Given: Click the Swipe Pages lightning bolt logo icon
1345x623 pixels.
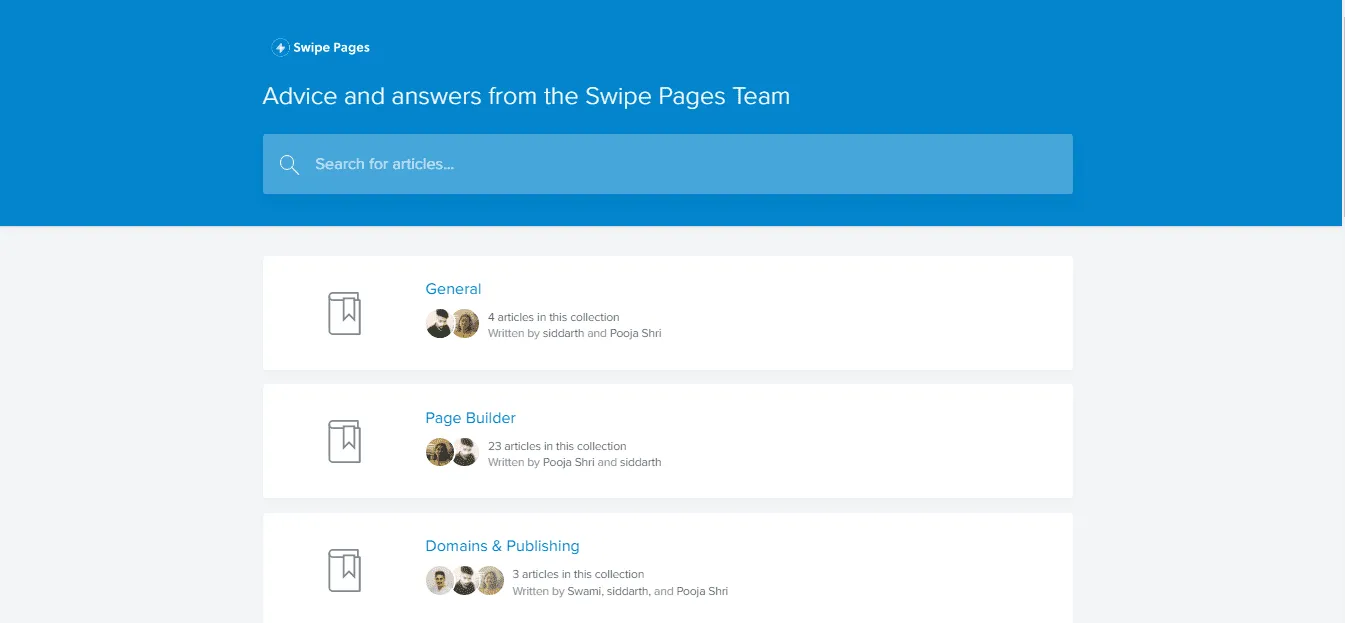Looking at the screenshot, I should click(x=278, y=46).
